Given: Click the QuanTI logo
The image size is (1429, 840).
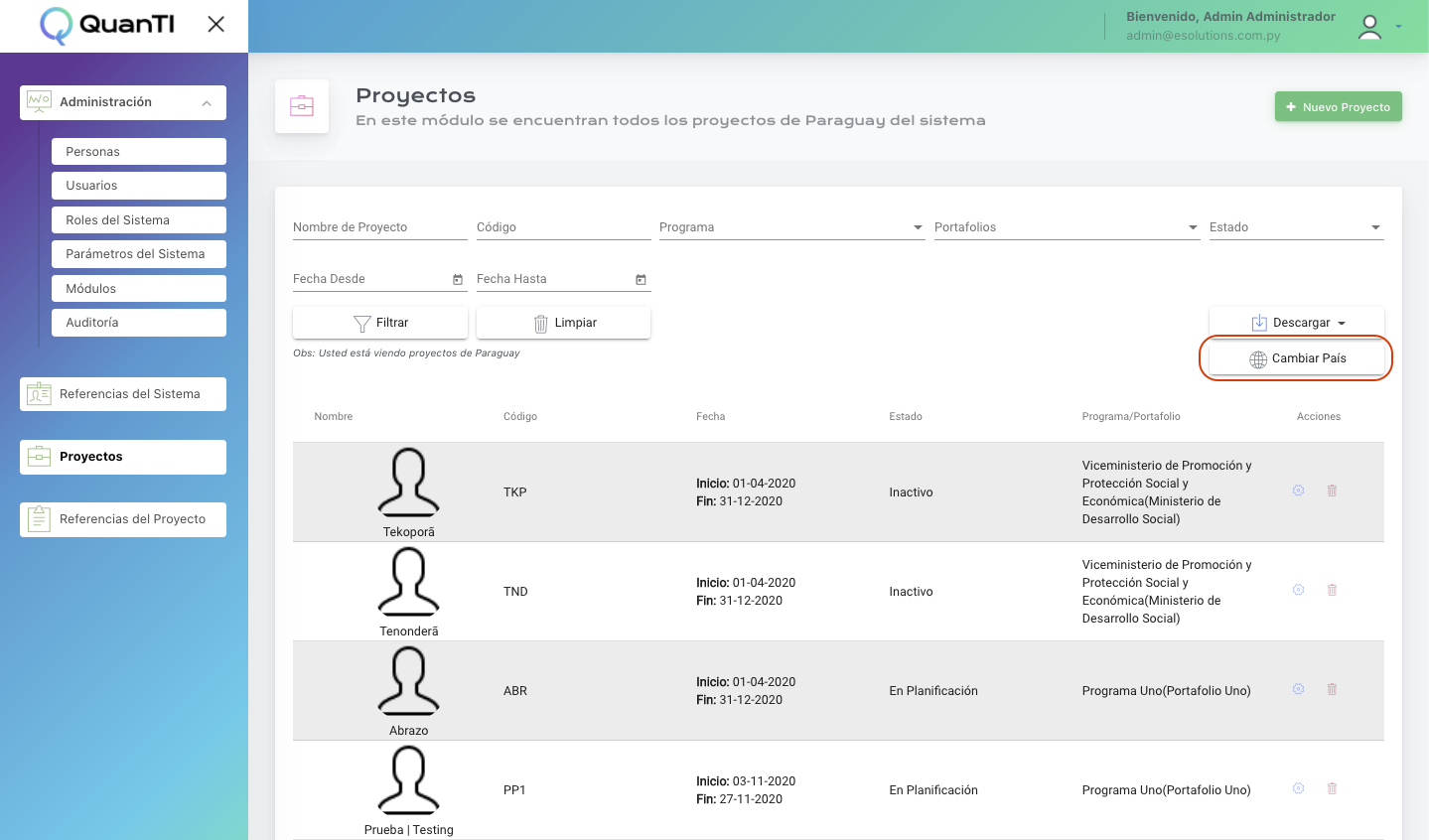Looking at the screenshot, I should (x=107, y=25).
